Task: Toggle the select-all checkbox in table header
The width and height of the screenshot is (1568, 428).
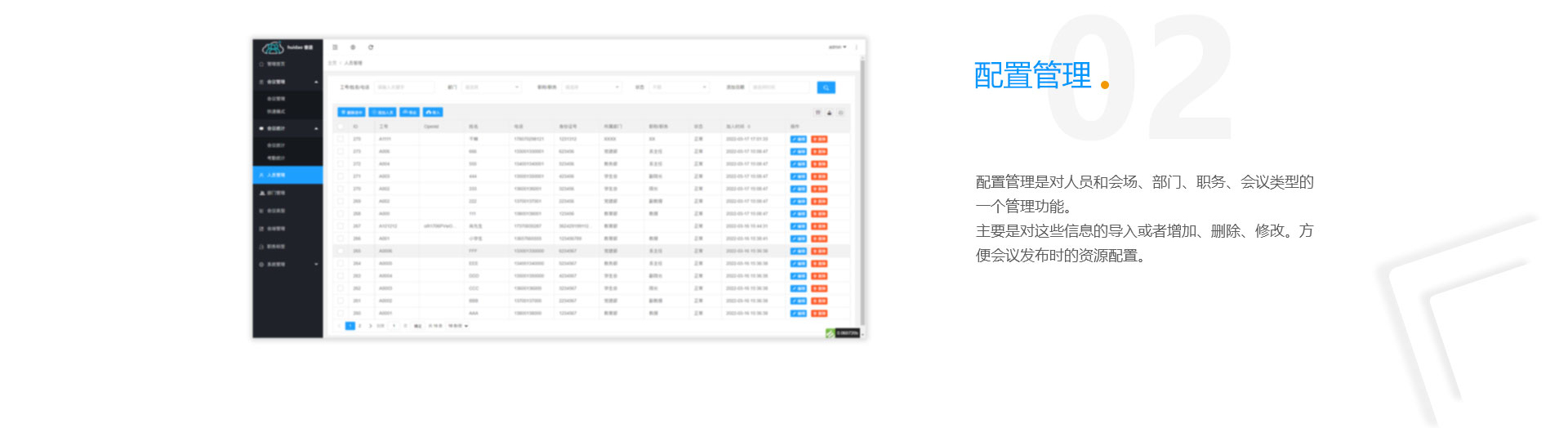Action: (341, 127)
